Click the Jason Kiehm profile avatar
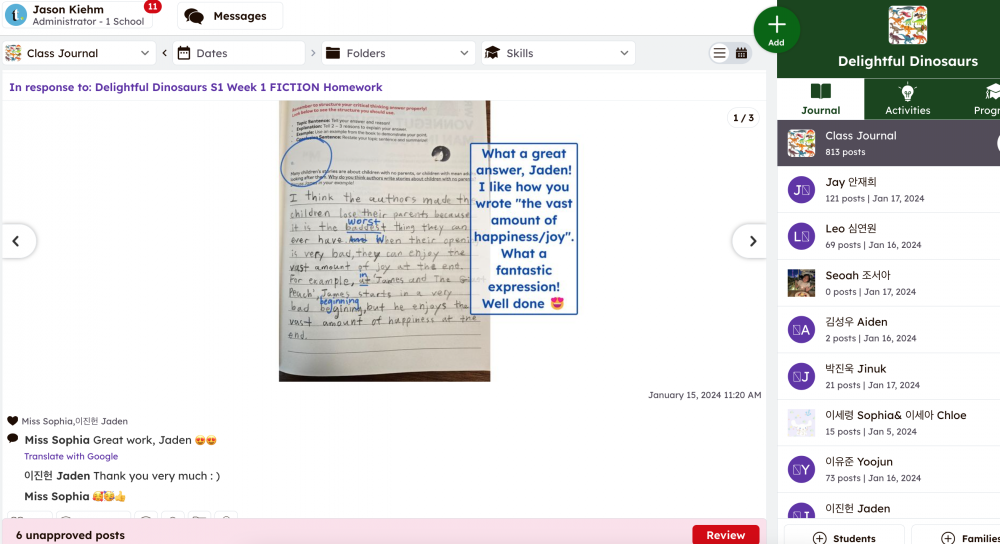Viewport: 1000px width, 544px height. point(15,15)
